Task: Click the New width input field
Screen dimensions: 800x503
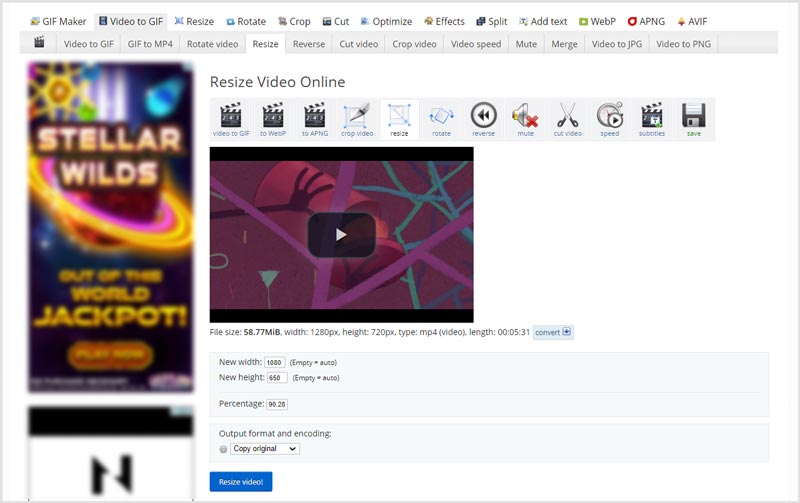Action: (274, 362)
